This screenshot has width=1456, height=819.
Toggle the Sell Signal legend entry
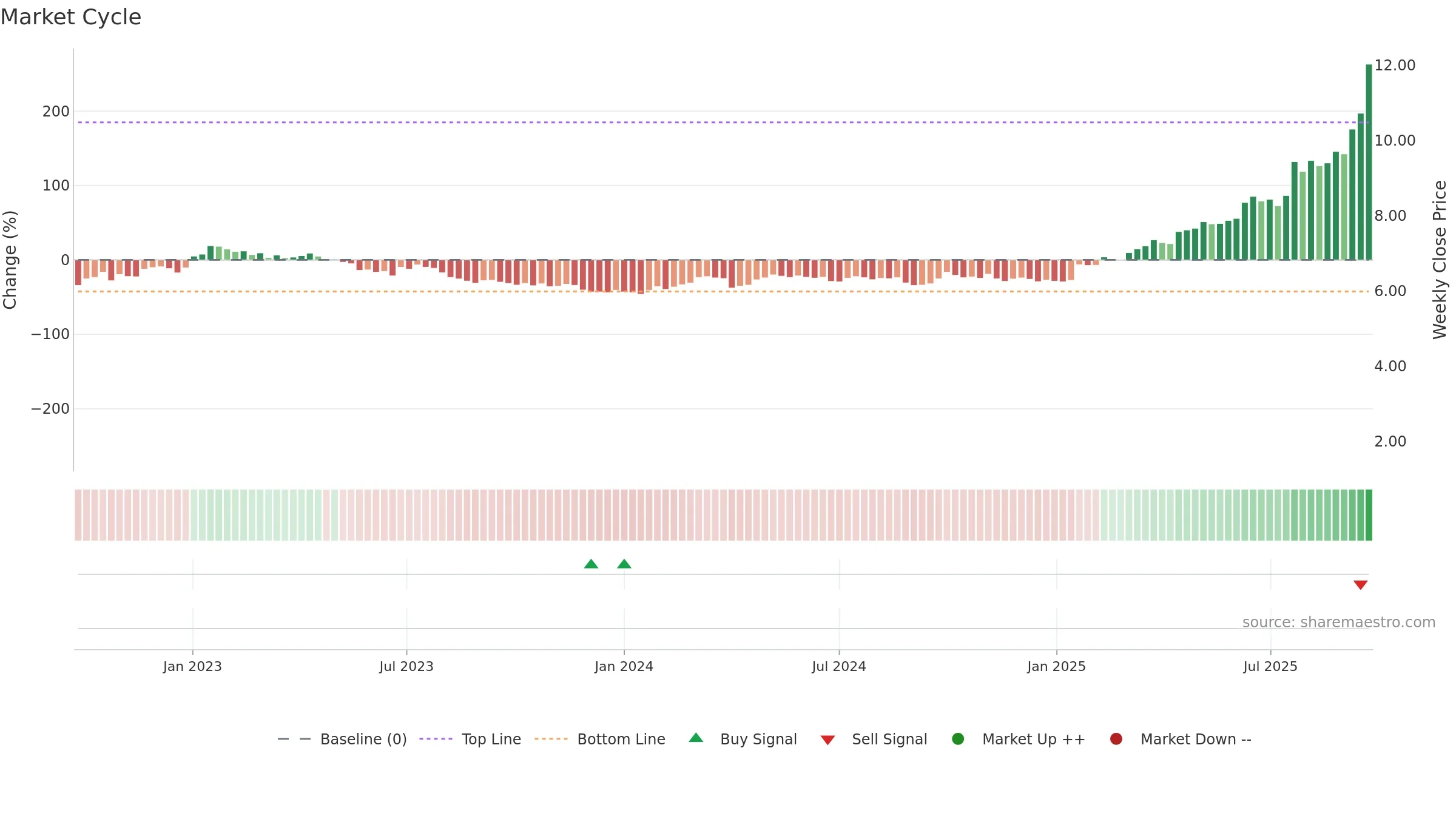[x=874, y=739]
